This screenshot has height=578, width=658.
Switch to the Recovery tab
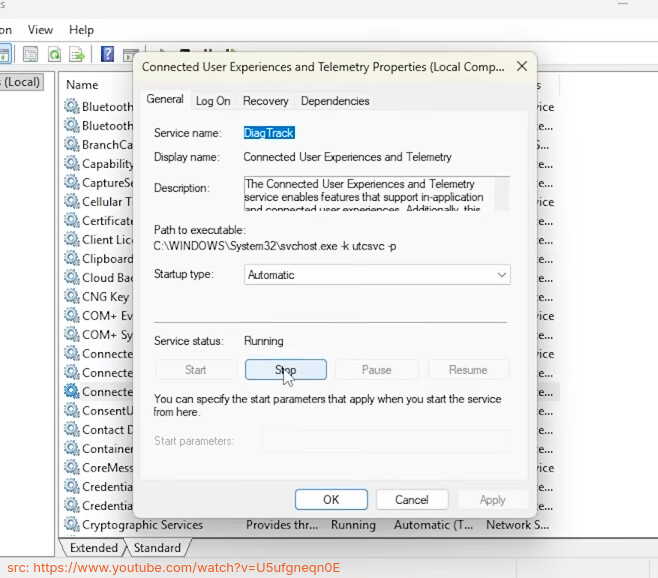265,101
